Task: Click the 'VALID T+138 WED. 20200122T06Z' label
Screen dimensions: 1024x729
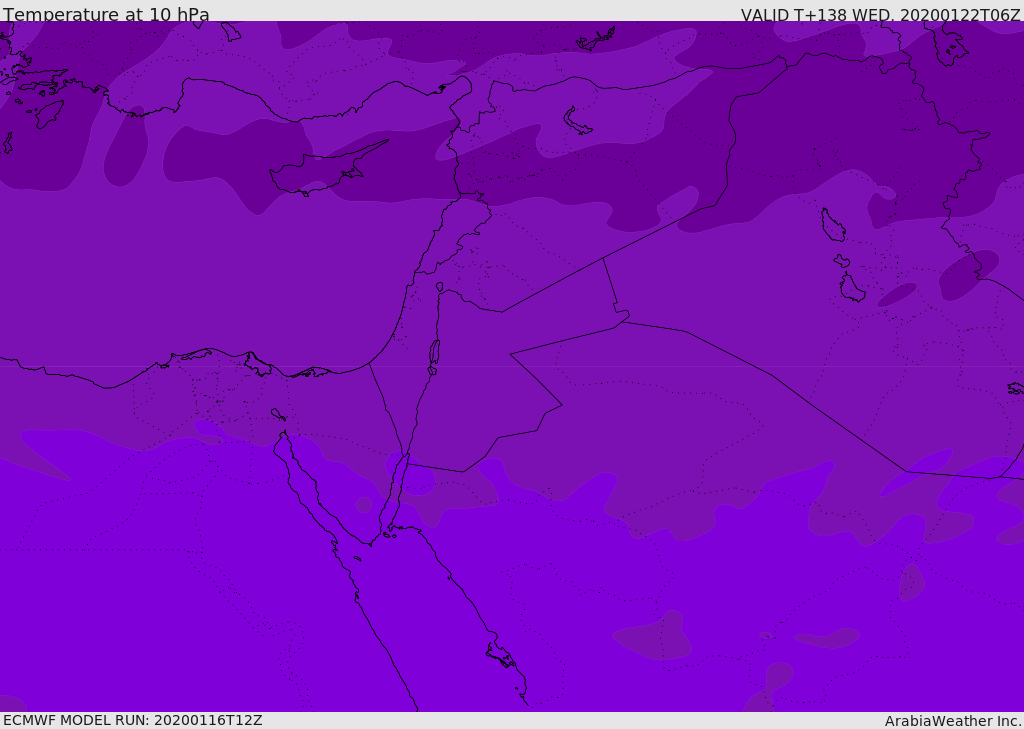Action: (880, 14)
